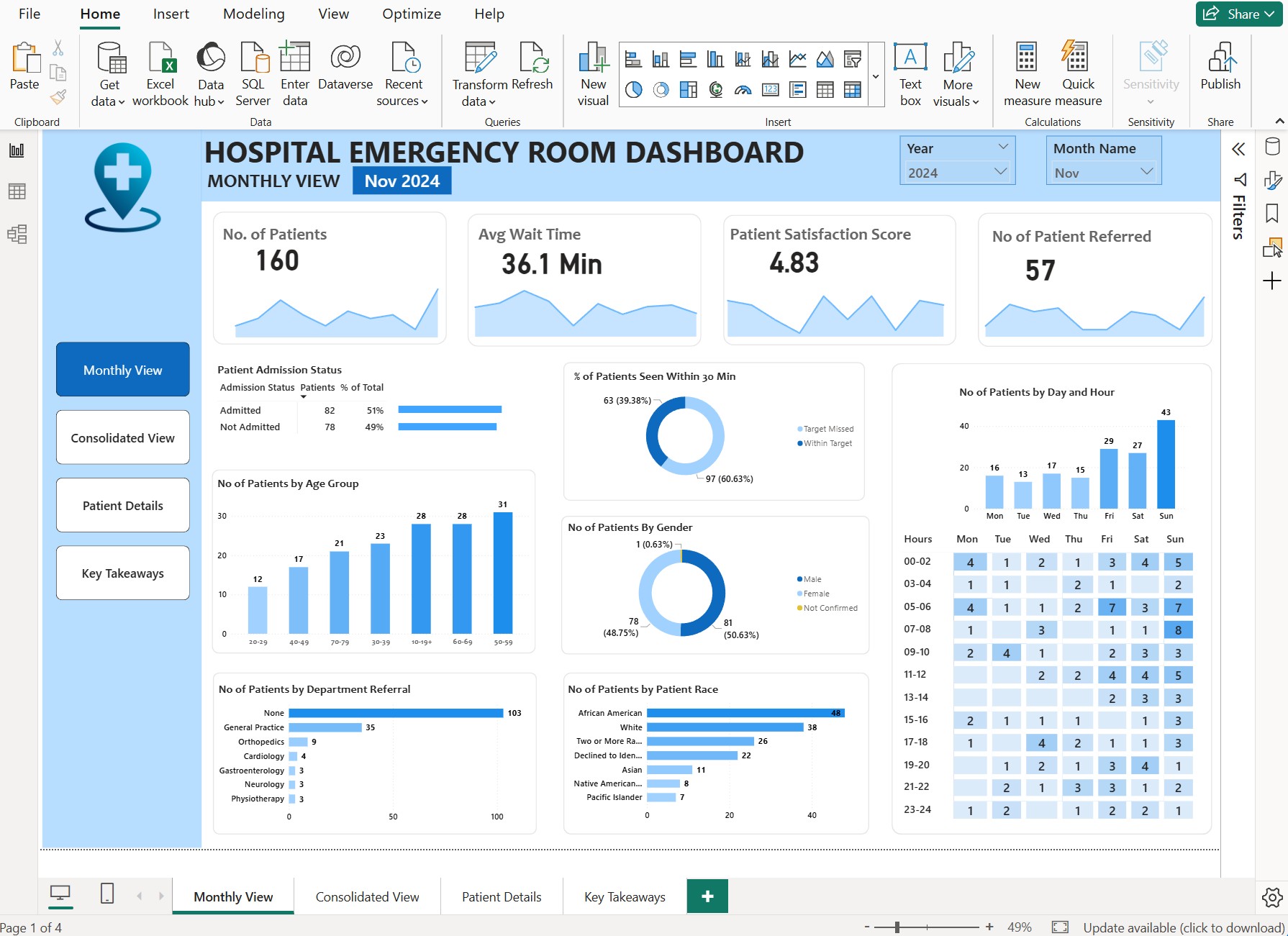The image size is (1288, 936).
Task: Open the Year 2024 slicer dropdown
Action: tap(999, 172)
